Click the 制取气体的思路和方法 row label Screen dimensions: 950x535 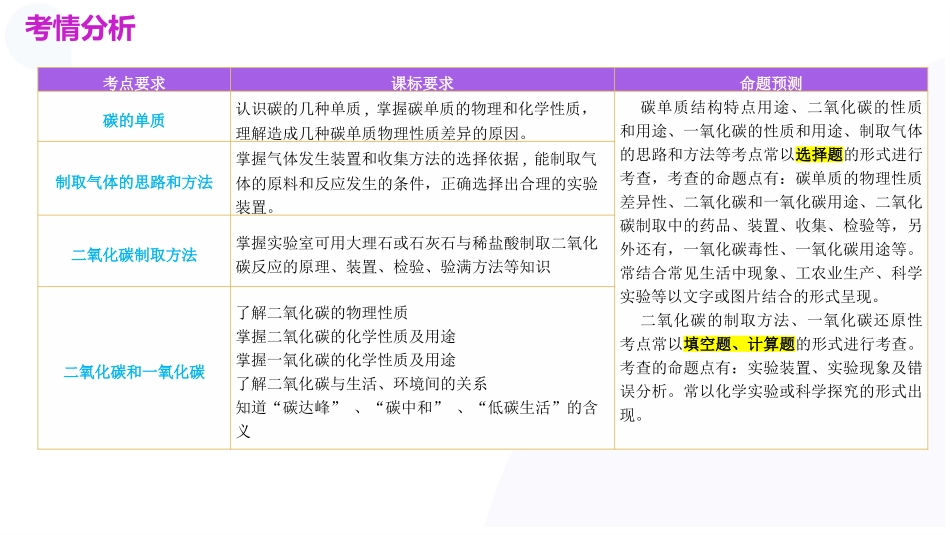(134, 182)
